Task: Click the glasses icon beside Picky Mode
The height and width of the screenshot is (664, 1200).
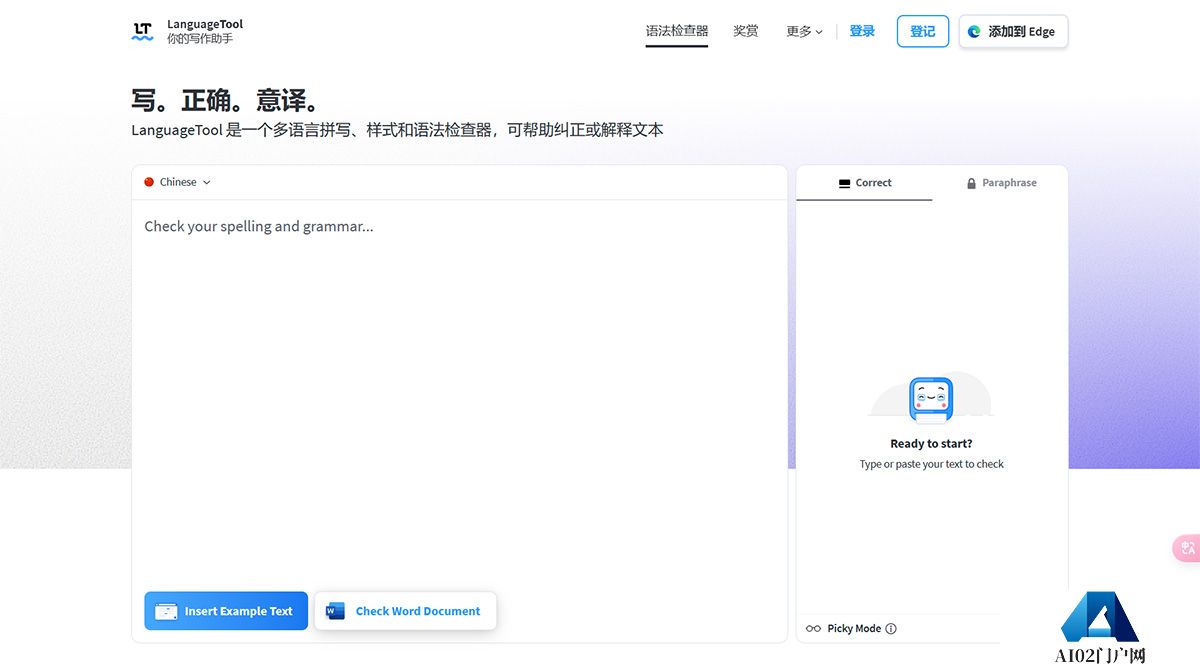Action: click(x=813, y=629)
